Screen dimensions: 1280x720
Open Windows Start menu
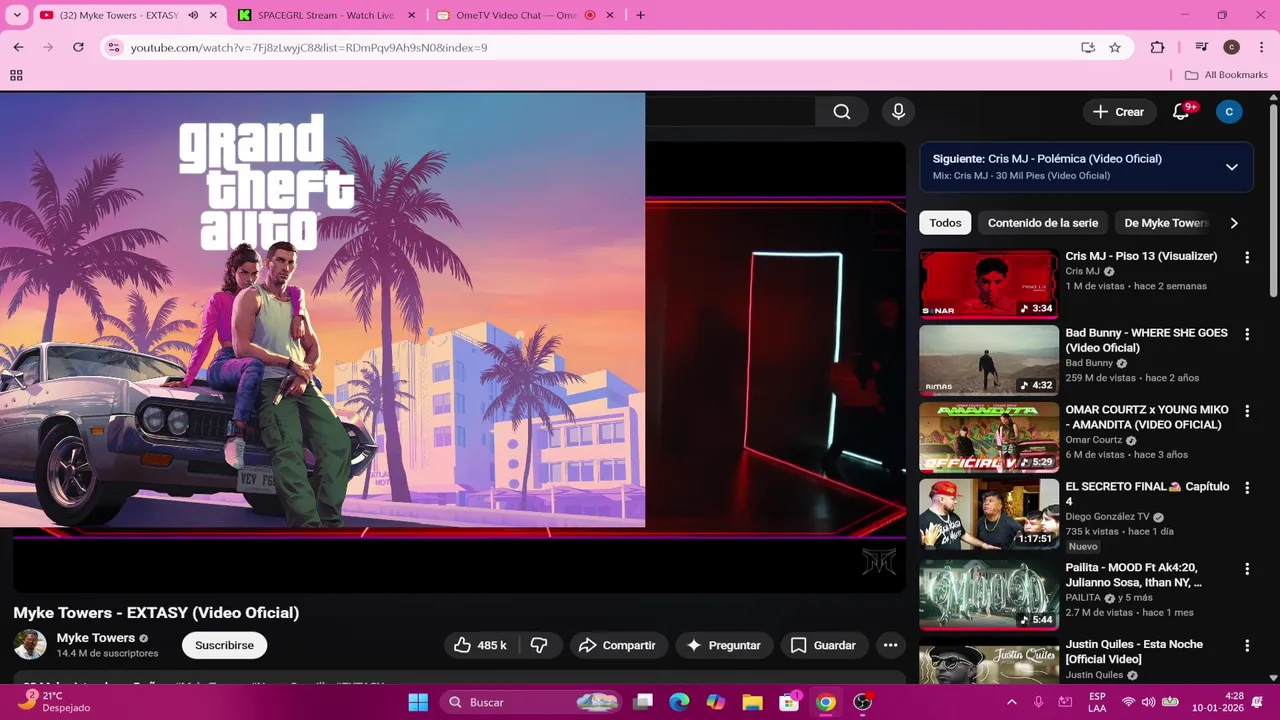coord(418,702)
